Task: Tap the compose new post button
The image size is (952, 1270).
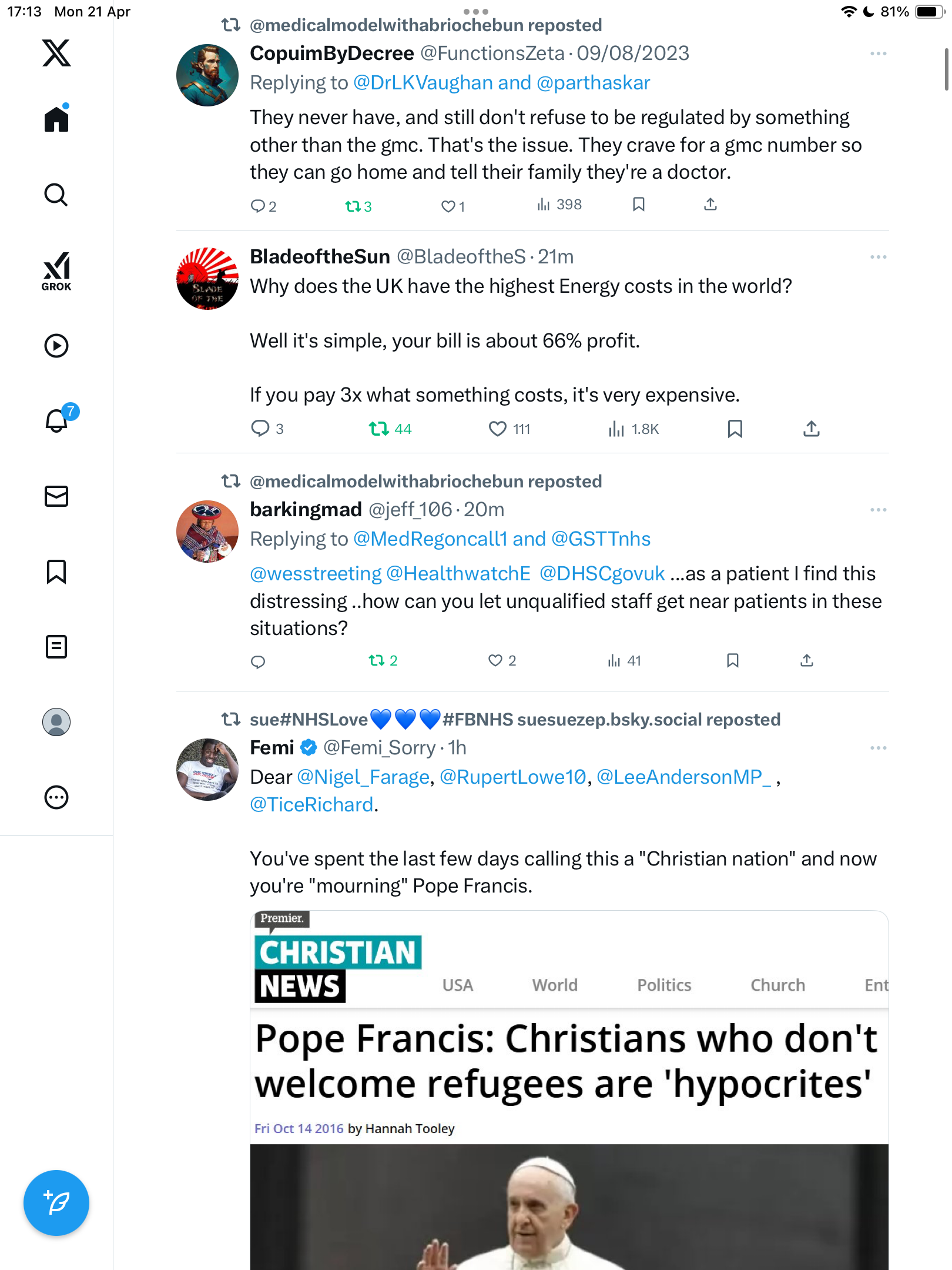Action: tap(56, 1203)
